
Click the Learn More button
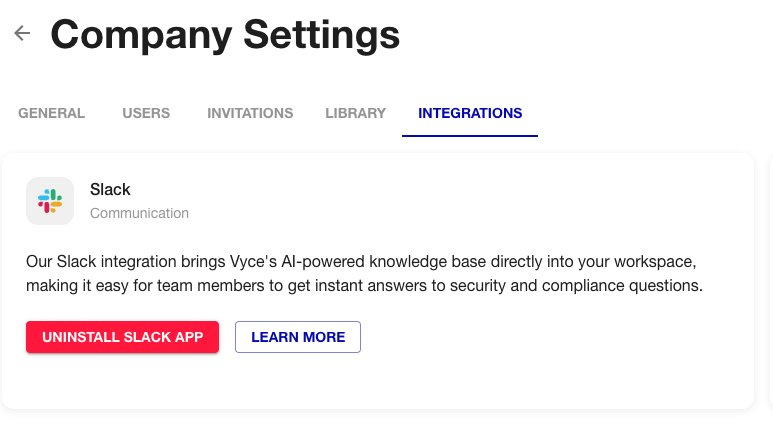click(298, 337)
